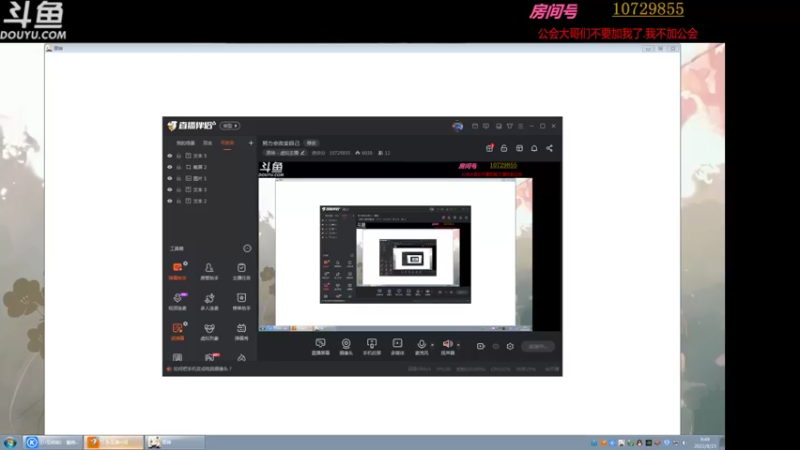The image size is (800, 450).
Task: Click the category edit pill under room title
Action: click(285, 153)
